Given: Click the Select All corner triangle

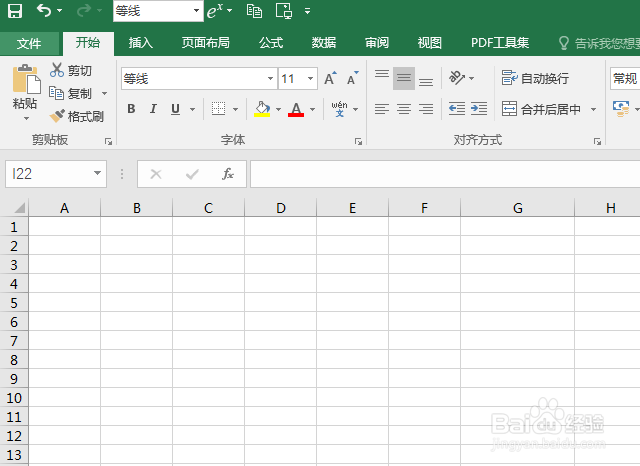Looking at the screenshot, I should (19, 208).
